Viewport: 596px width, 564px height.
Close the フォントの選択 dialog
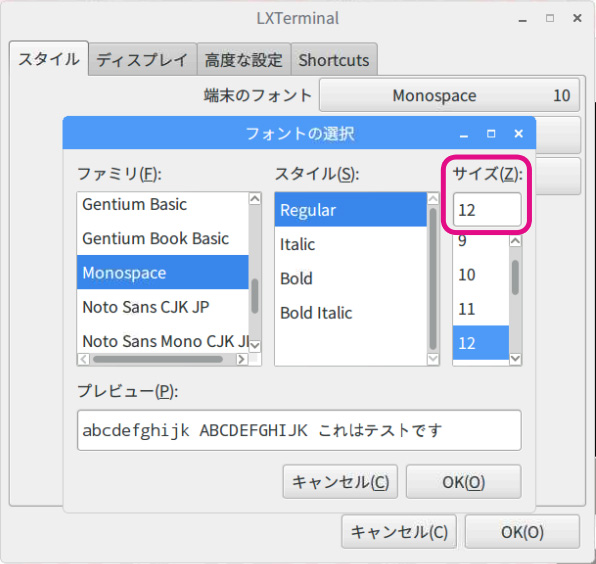coord(518,134)
